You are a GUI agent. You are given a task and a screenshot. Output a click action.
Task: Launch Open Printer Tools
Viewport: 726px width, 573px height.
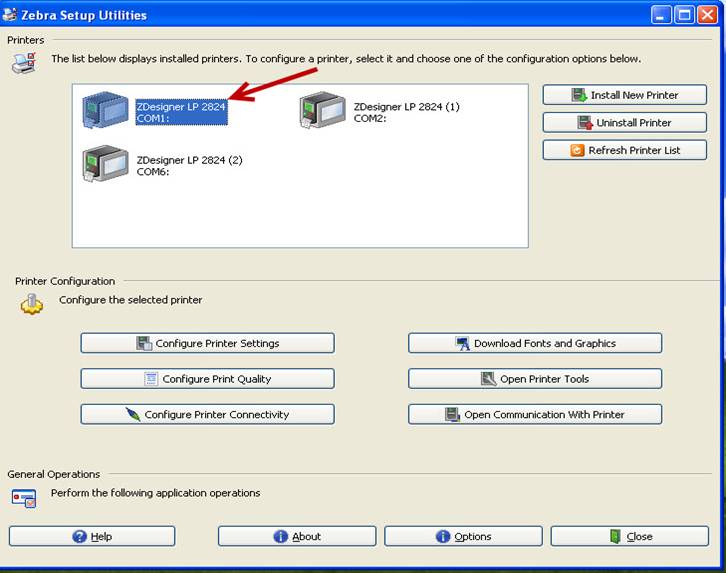click(535, 379)
